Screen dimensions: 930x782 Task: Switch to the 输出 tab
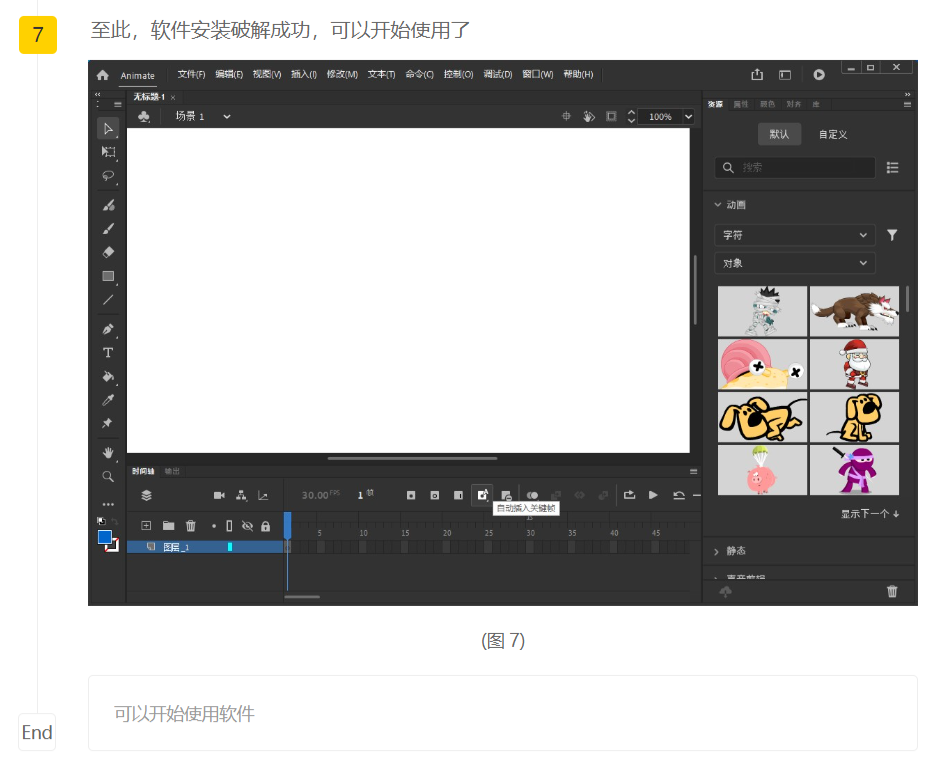172,471
